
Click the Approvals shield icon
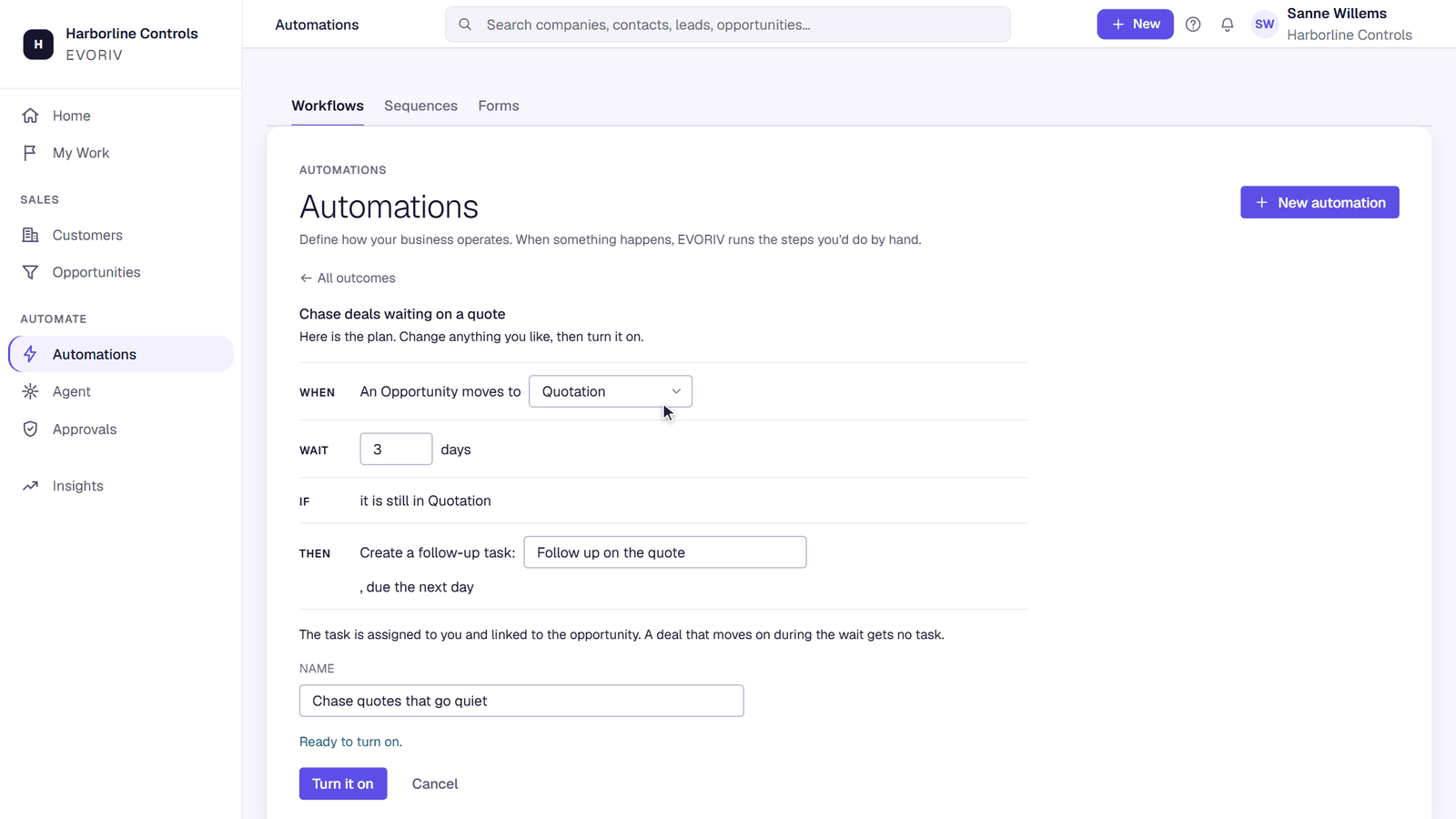[30, 429]
